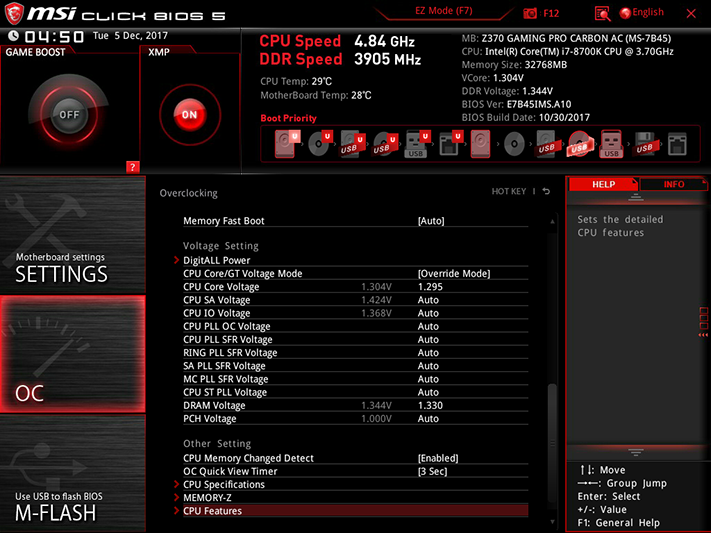Select the UEFI USB hard disk boot icon
The image size is (711, 533).
(x=352, y=144)
